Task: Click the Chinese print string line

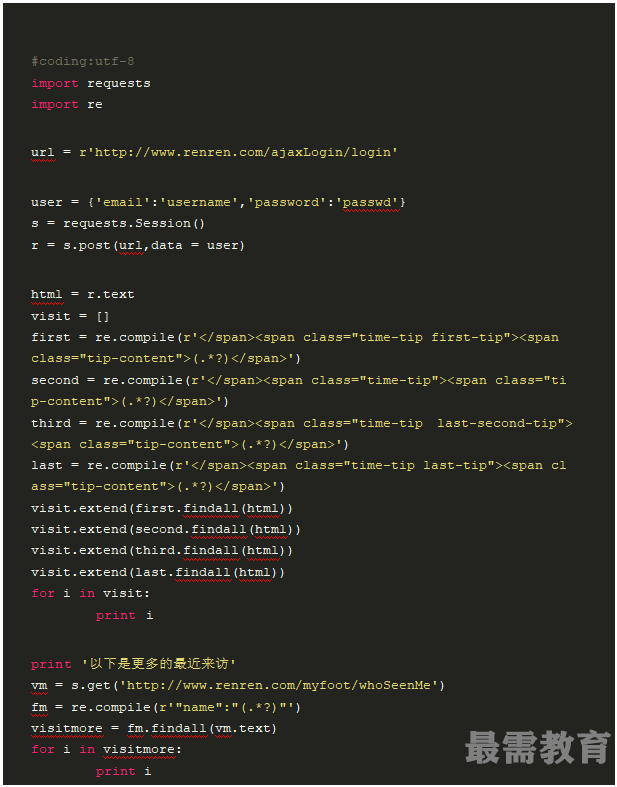Action: pyautogui.click(x=133, y=664)
